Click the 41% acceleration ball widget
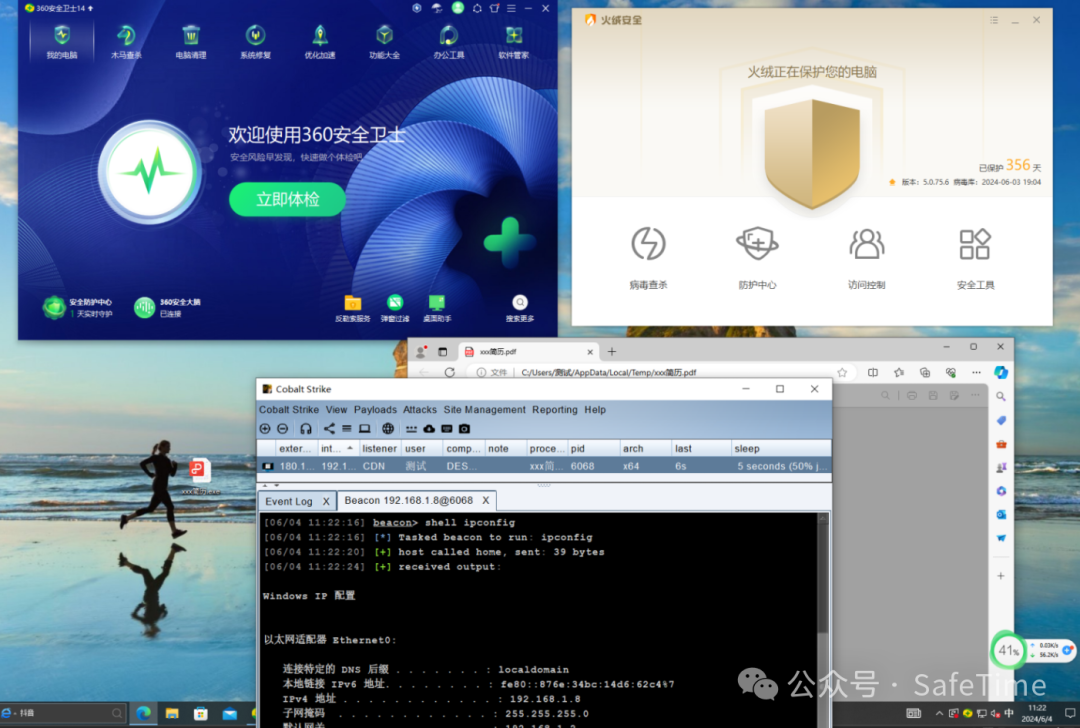 1009,649
